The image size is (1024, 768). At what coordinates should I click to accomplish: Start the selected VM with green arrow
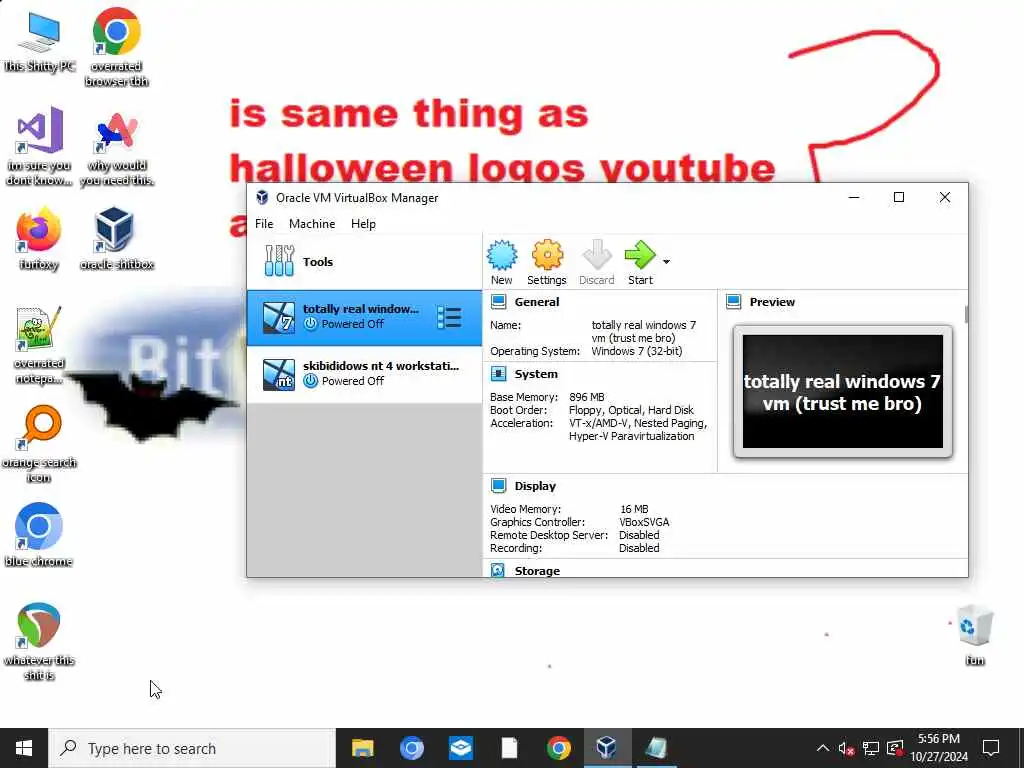click(x=639, y=255)
